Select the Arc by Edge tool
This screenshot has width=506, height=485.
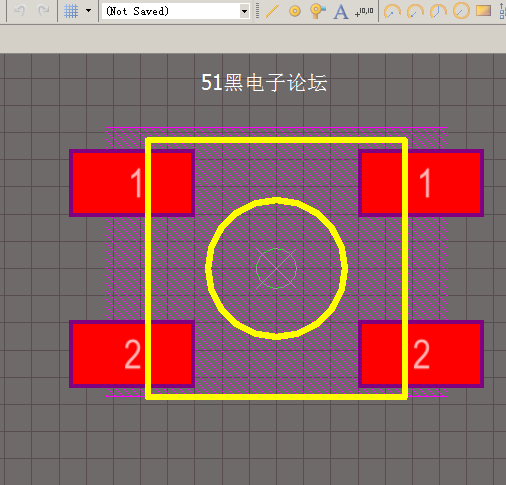click(415, 11)
